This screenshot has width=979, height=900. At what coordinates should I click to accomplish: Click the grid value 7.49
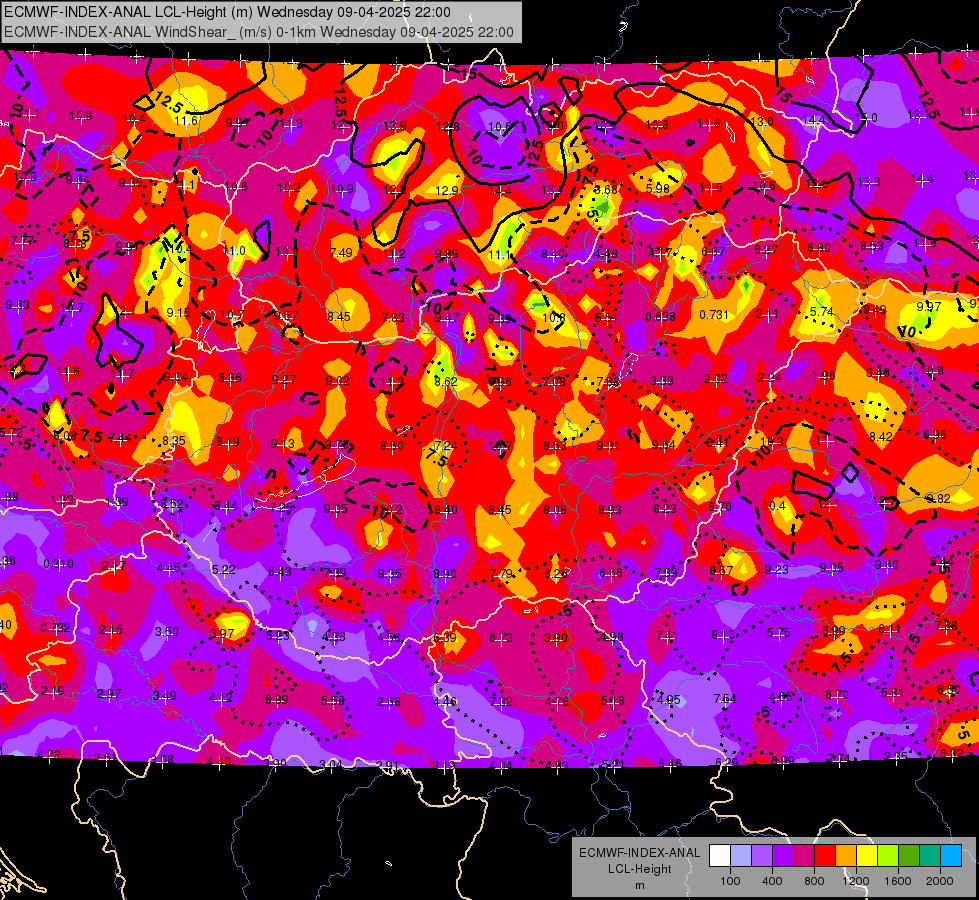click(x=341, y=252)
